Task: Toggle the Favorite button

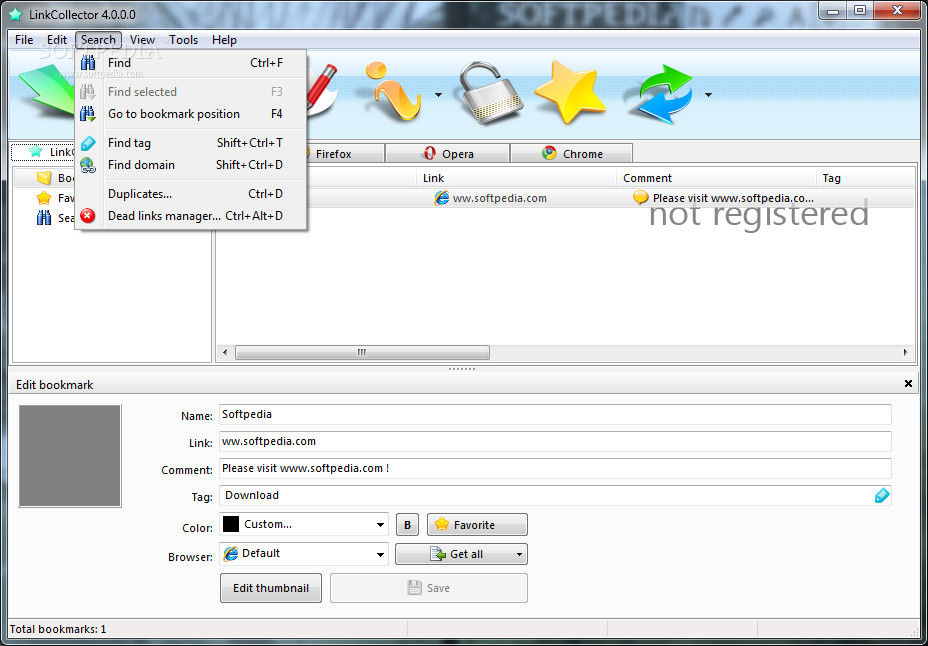Action: pos(477,525)
